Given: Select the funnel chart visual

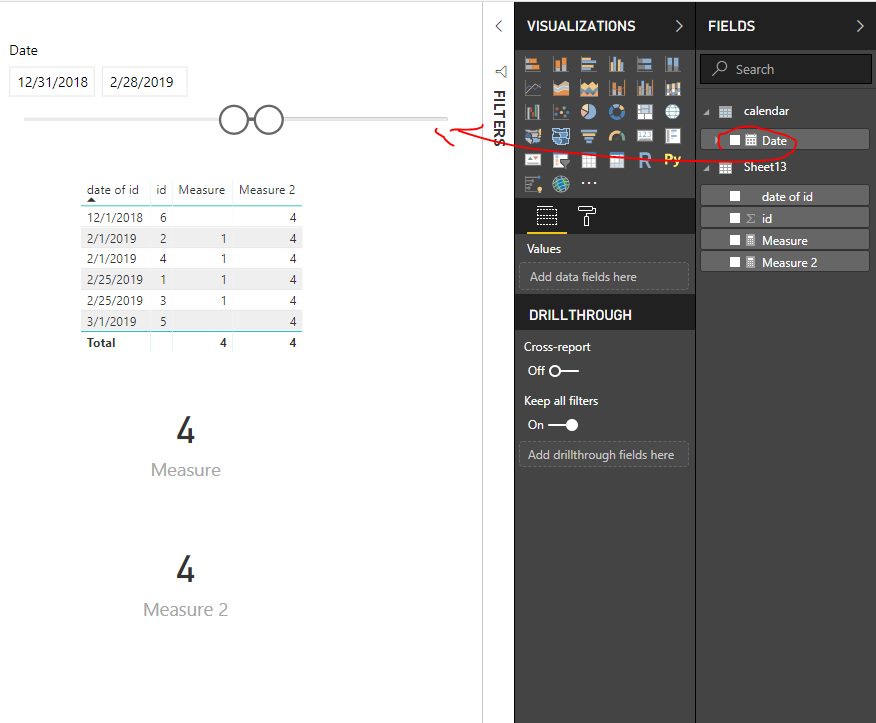Looking at the screenshot, I should click(x=588, y=136).
